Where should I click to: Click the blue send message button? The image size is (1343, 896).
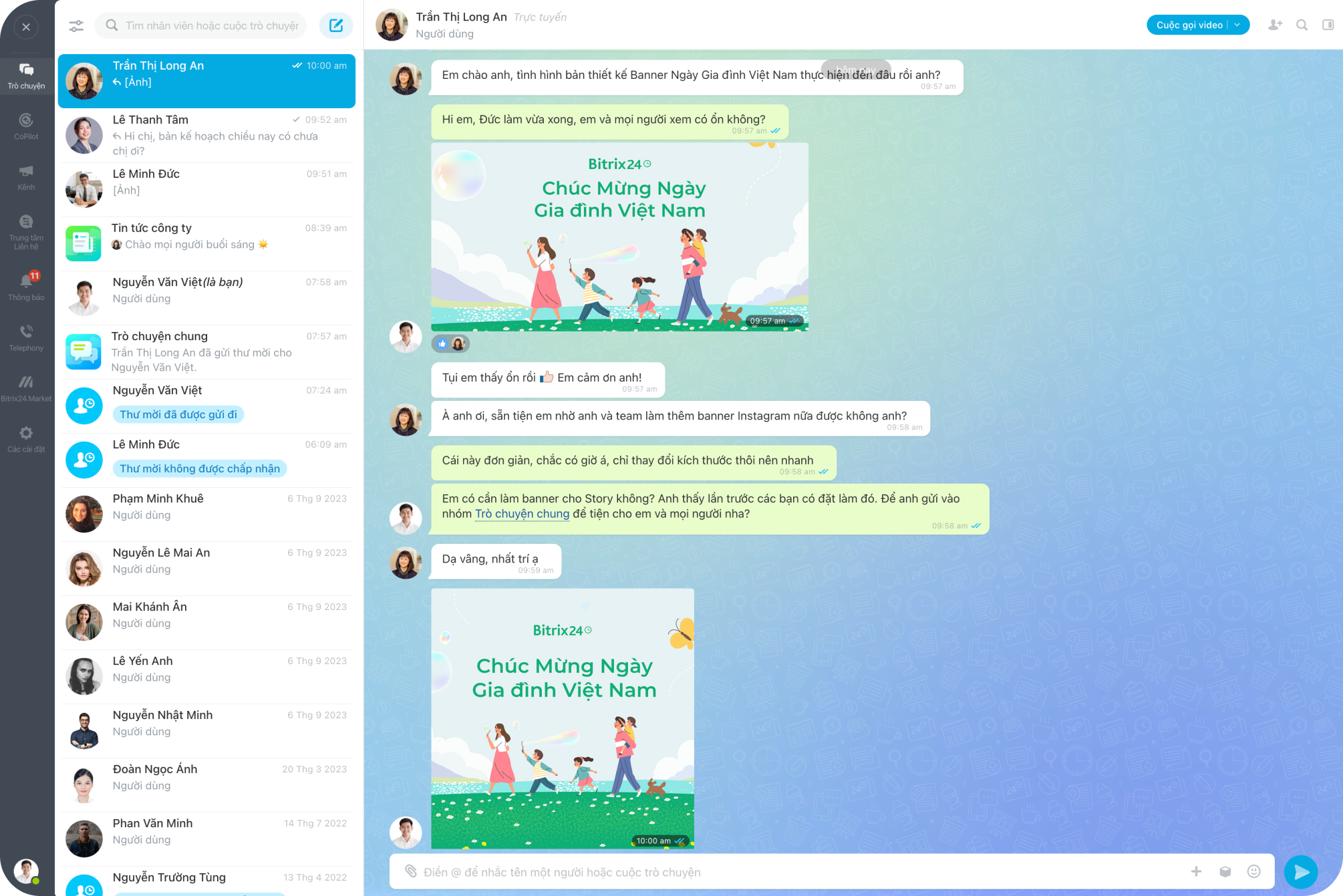tap(1300, 871)
